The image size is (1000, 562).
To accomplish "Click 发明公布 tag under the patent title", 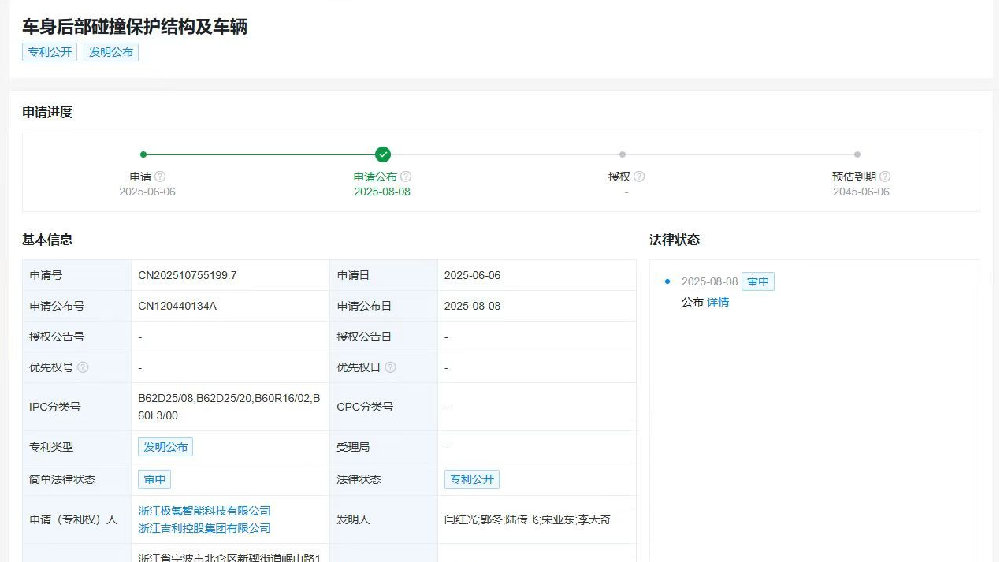I will tap(111, 52).
